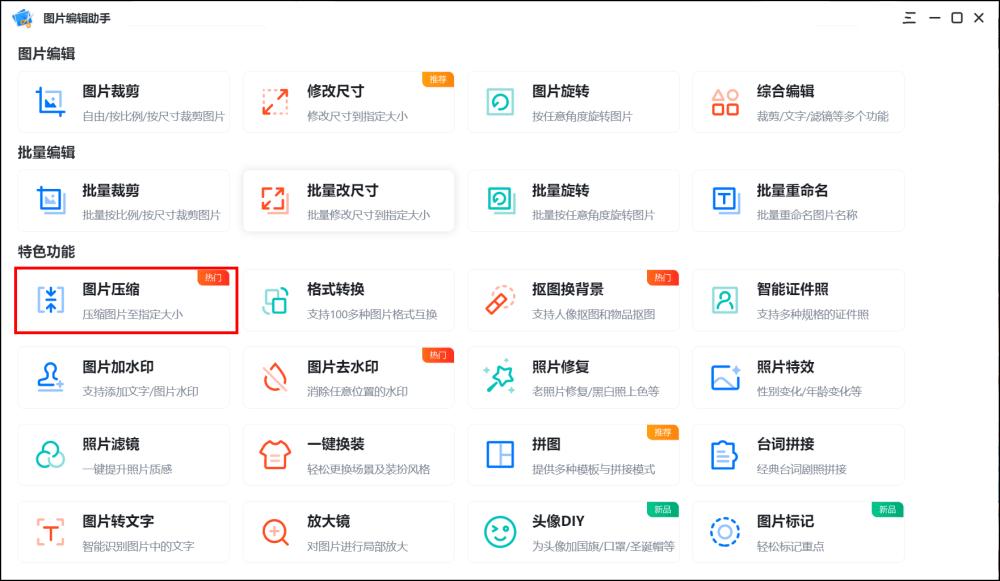Click the 智能证件照 ID photo icon
Screen dimensions: 1000x581
click(x=724, y=300)
